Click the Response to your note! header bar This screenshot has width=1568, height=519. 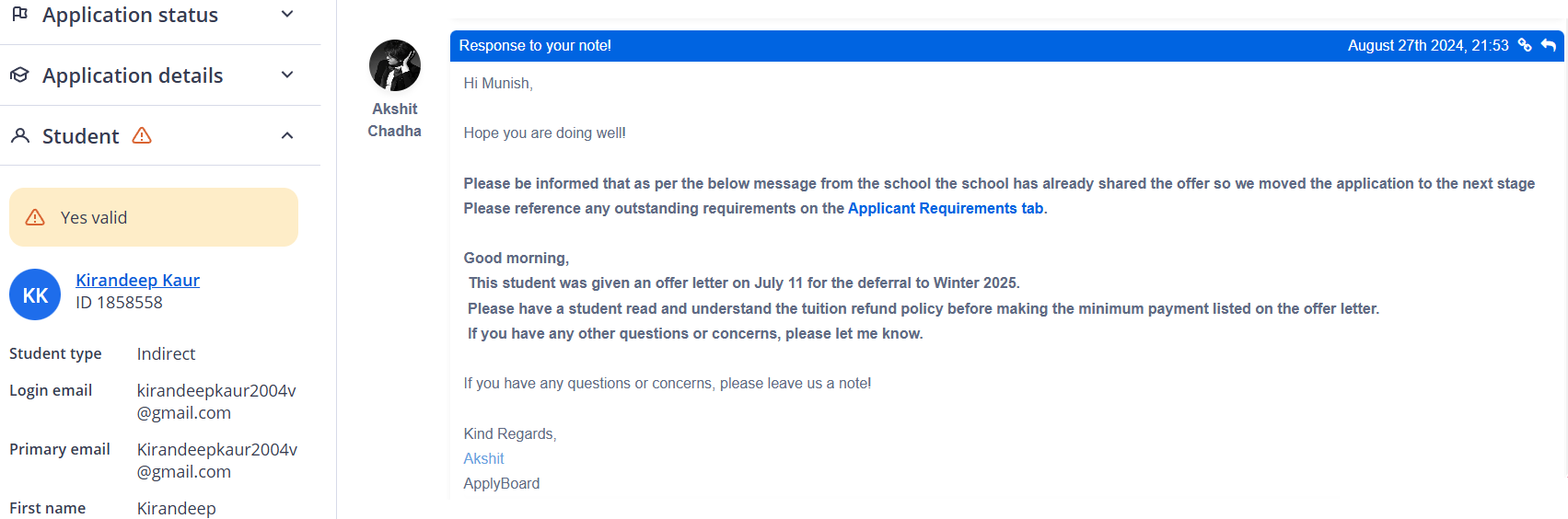click(x=1006, y=46)
